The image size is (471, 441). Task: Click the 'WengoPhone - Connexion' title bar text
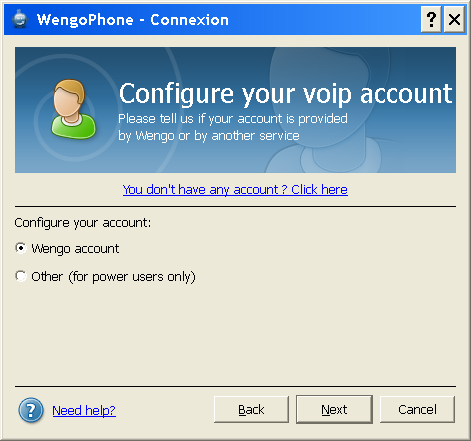tap(133, 20)
